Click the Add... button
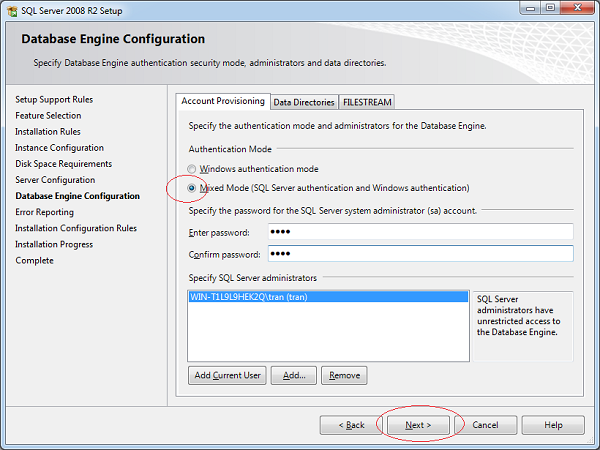The width and height of the screenshot is (600, 450). click(294, 375)
